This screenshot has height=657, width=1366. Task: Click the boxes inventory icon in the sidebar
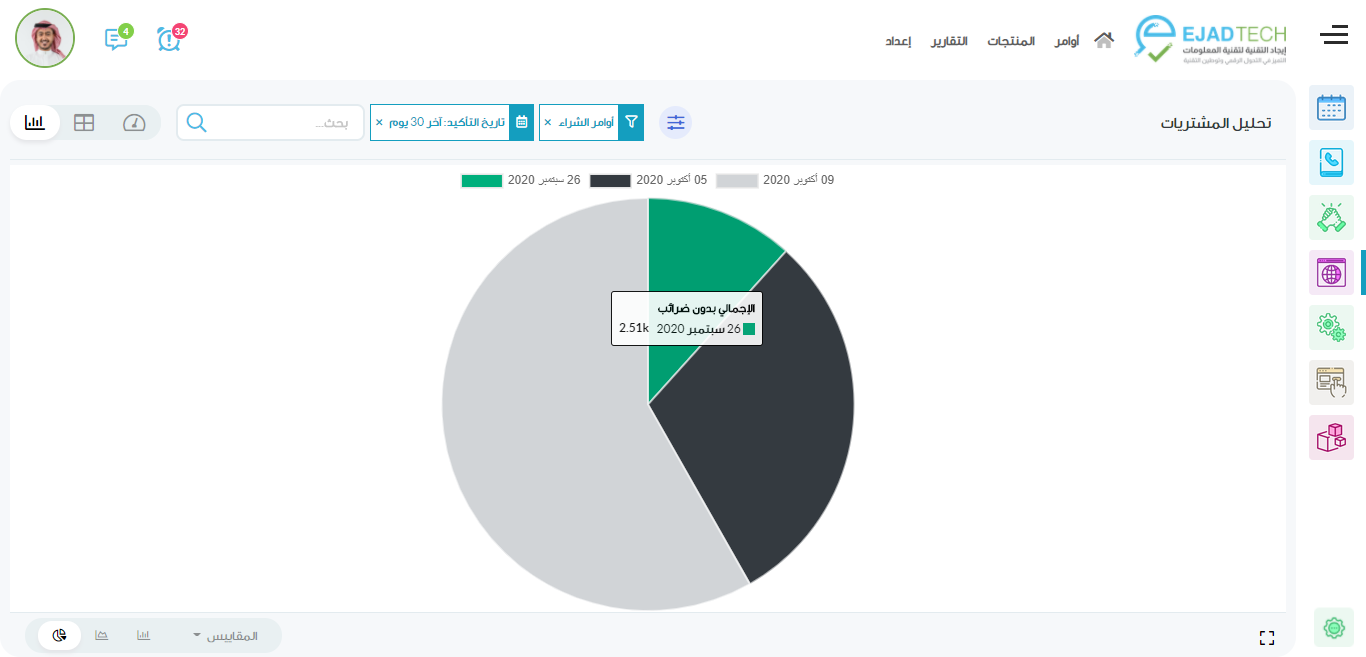click(1331, 437)
